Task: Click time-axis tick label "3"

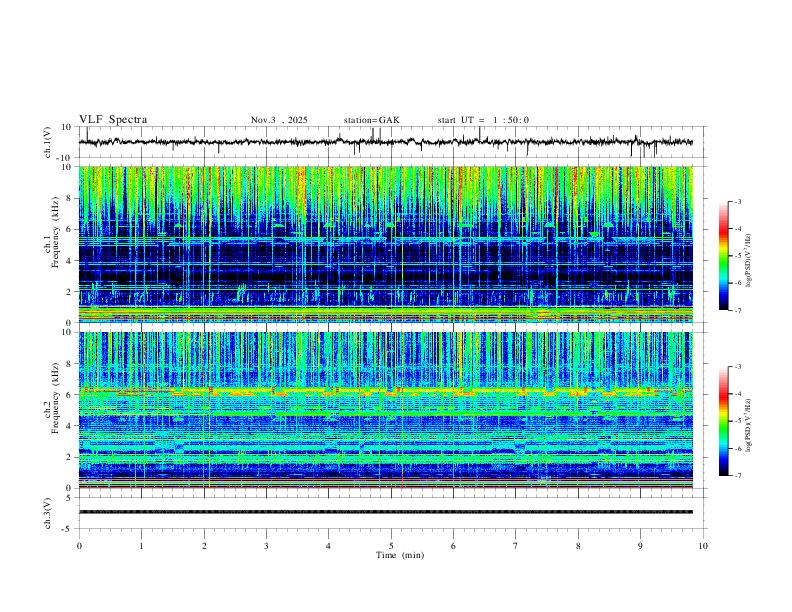Action: [266, 546]
